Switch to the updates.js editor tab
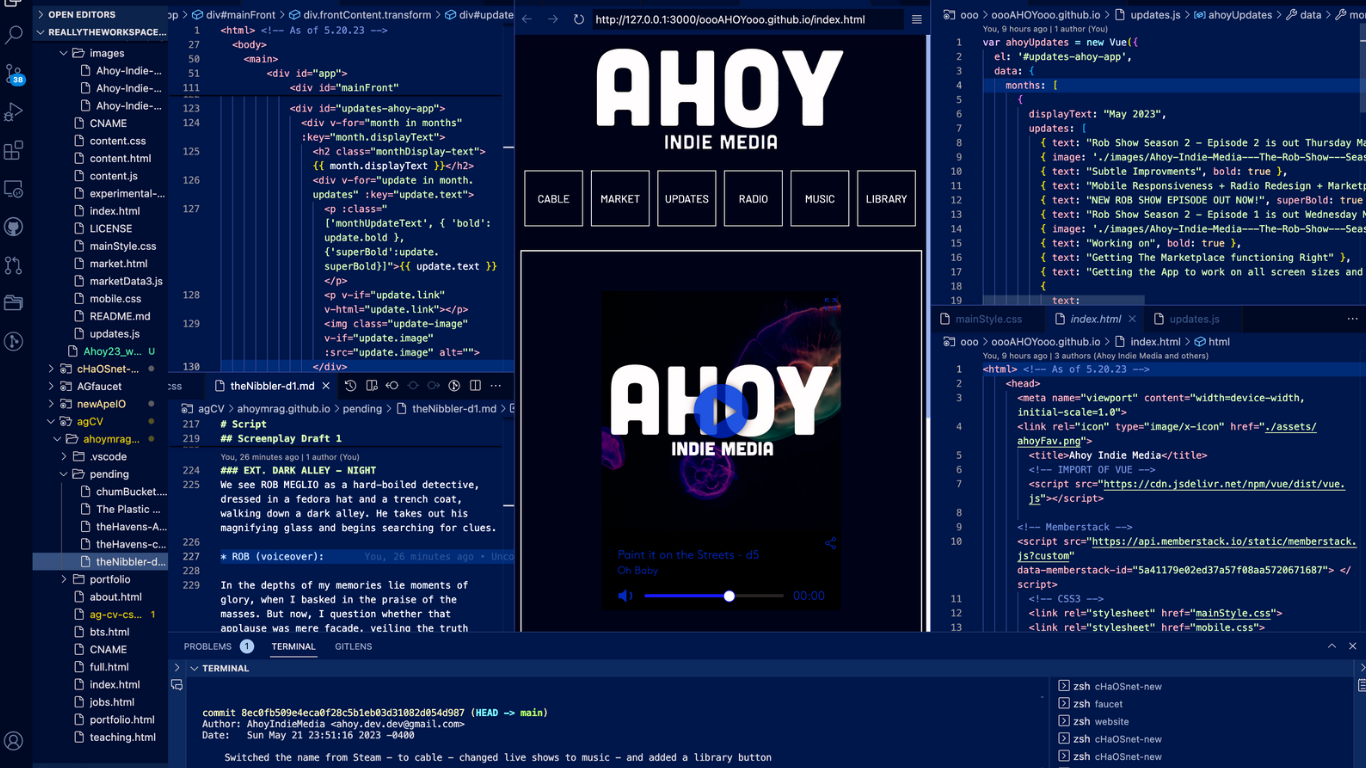Screen dimensions: 1366x768 [x=1194, y=319]
